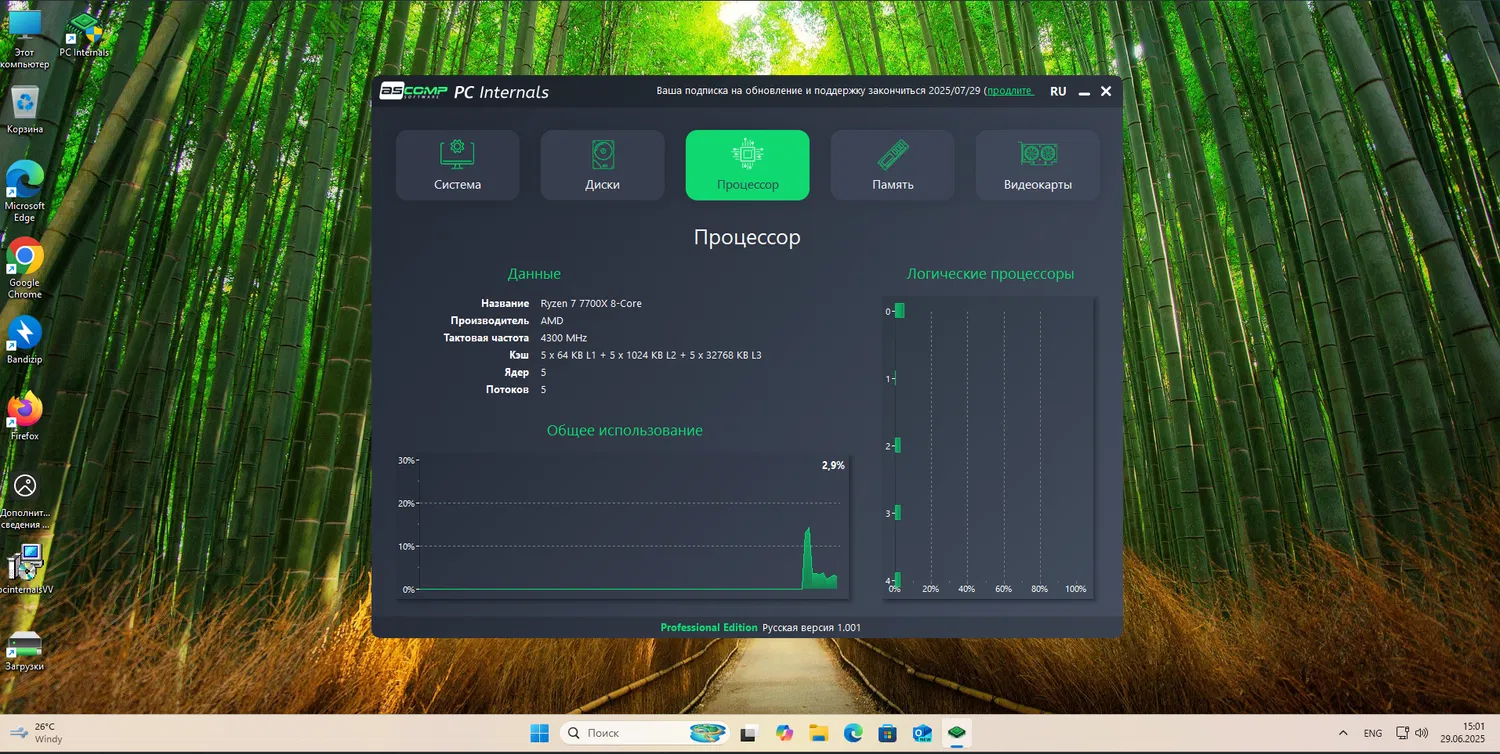Image resolution: width=1500 pixels, height=754 pixels.
Task: Click the island picture in the search box
Action: pos(708,733)
